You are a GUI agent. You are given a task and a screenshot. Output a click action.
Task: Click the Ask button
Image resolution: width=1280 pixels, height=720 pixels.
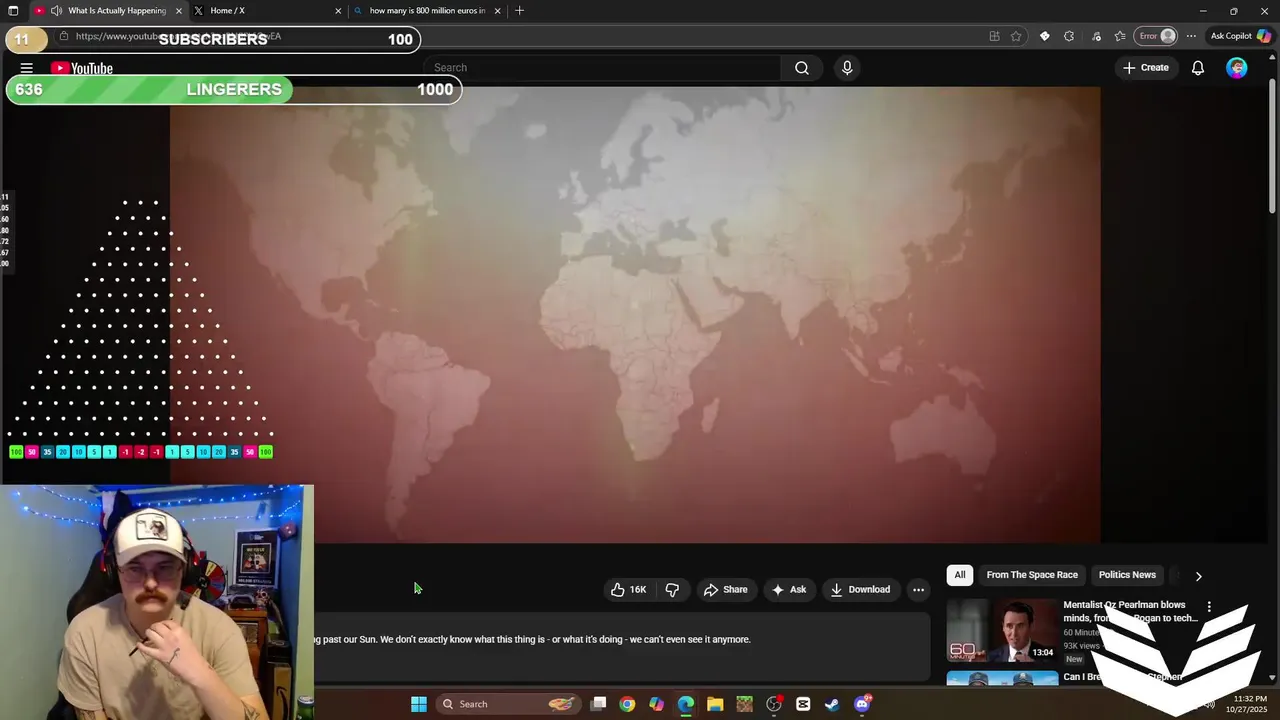788,590
